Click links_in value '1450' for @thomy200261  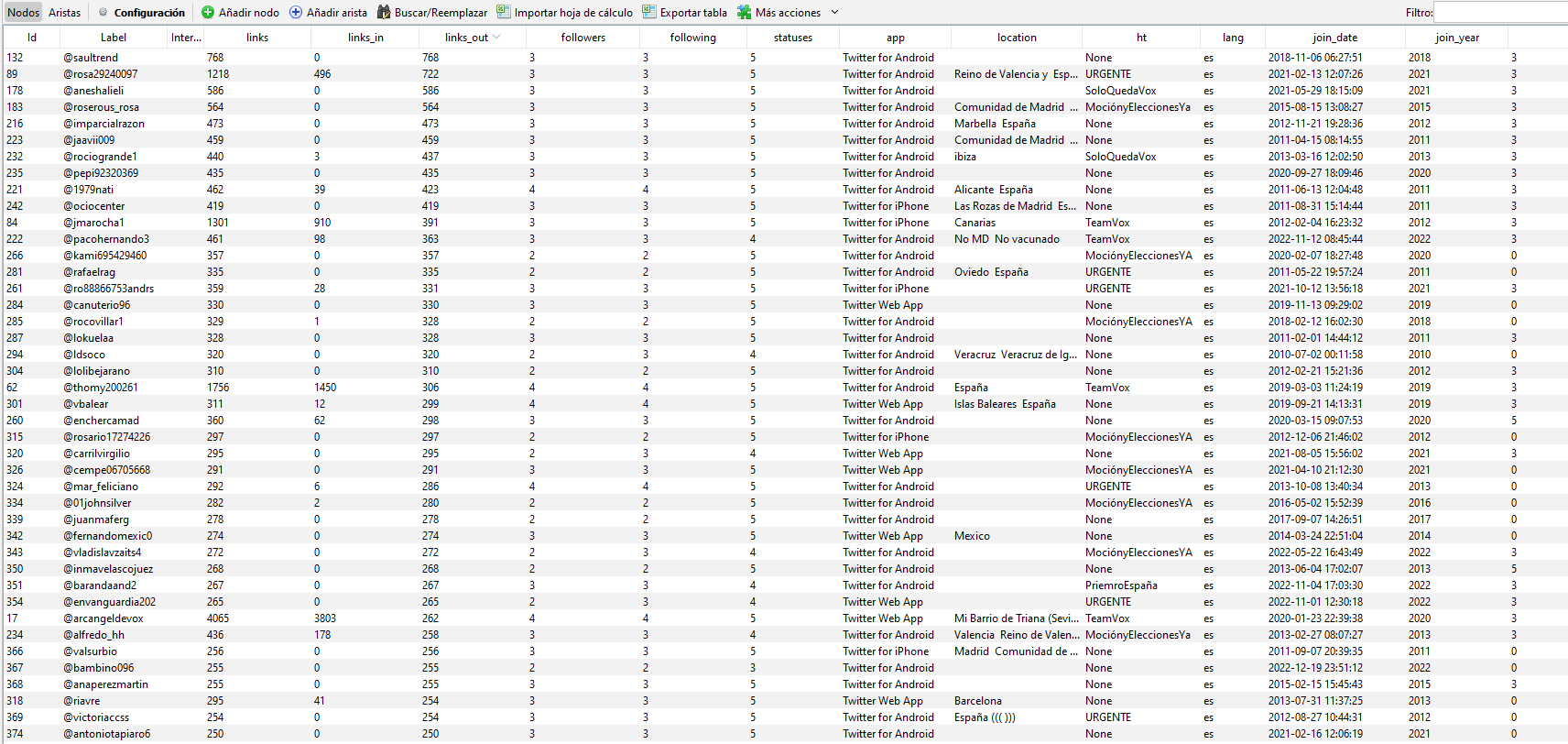pos(325,388)
